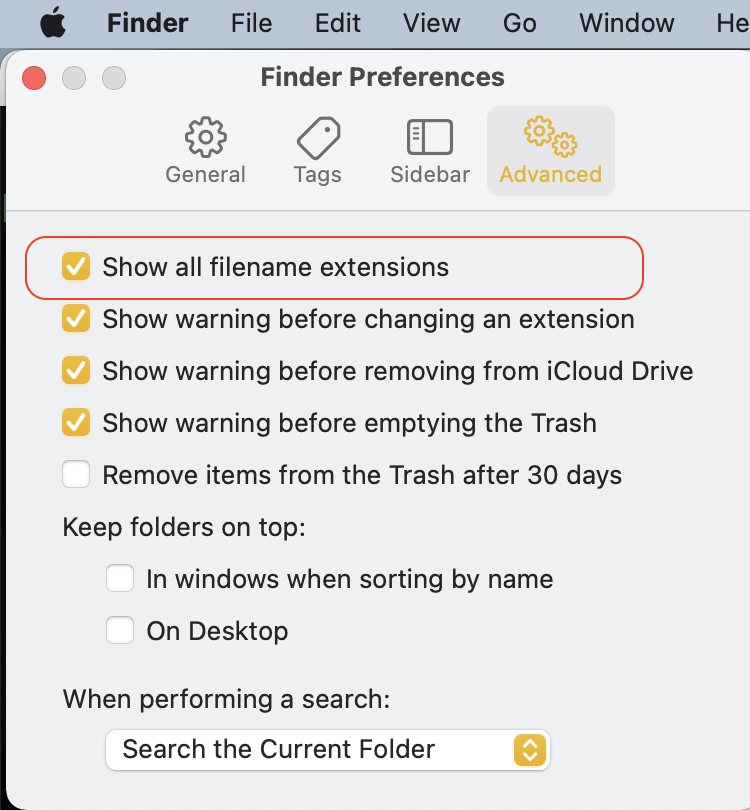Viewport: 750px width, 810px height.
Task: Open the General preferences gear icon
Action: 205,138
